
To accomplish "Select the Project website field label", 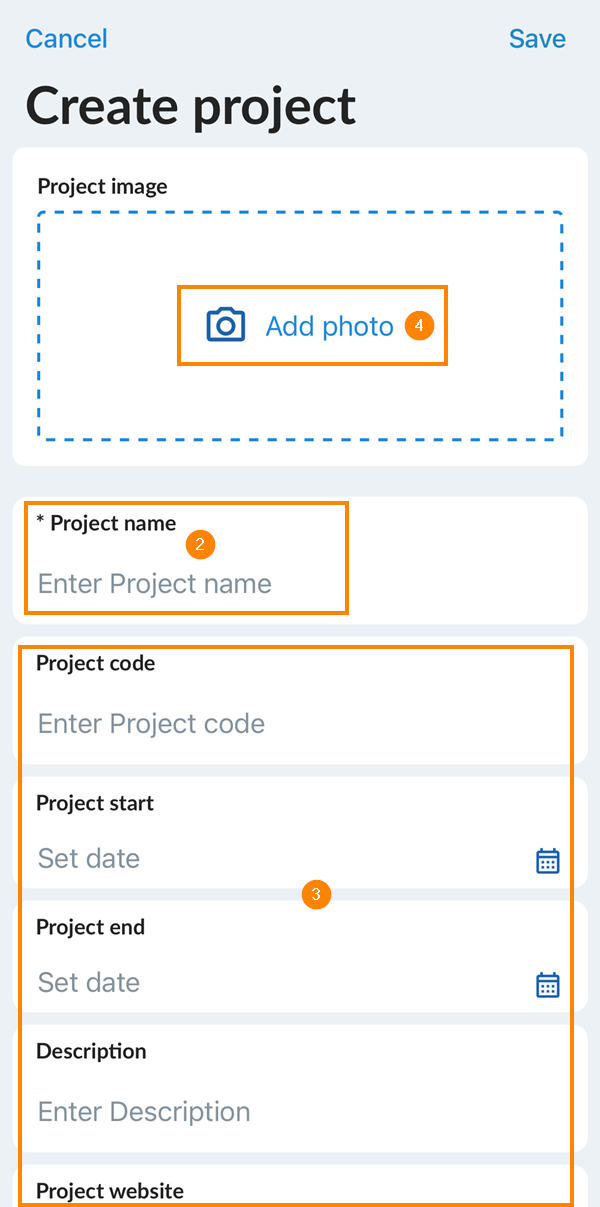I will pyautogui.click(x=110, y=1191).
